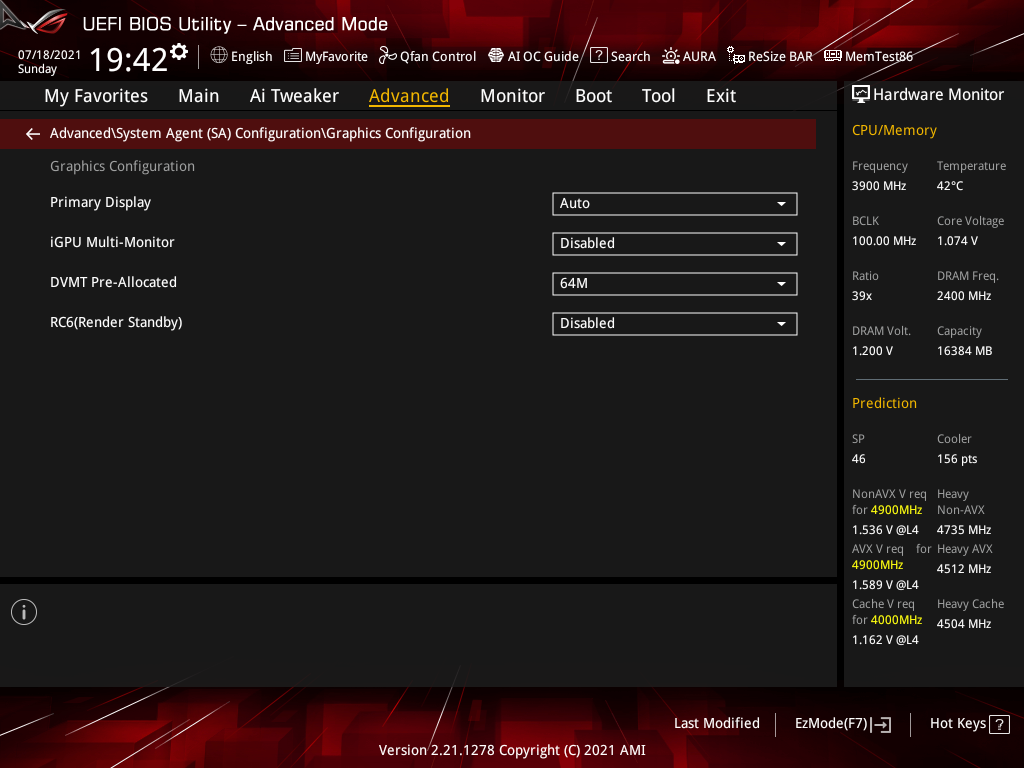The height and width of the screenshot is (768, 1024).
Task: Change English language selection
Action: click(241, 56)
